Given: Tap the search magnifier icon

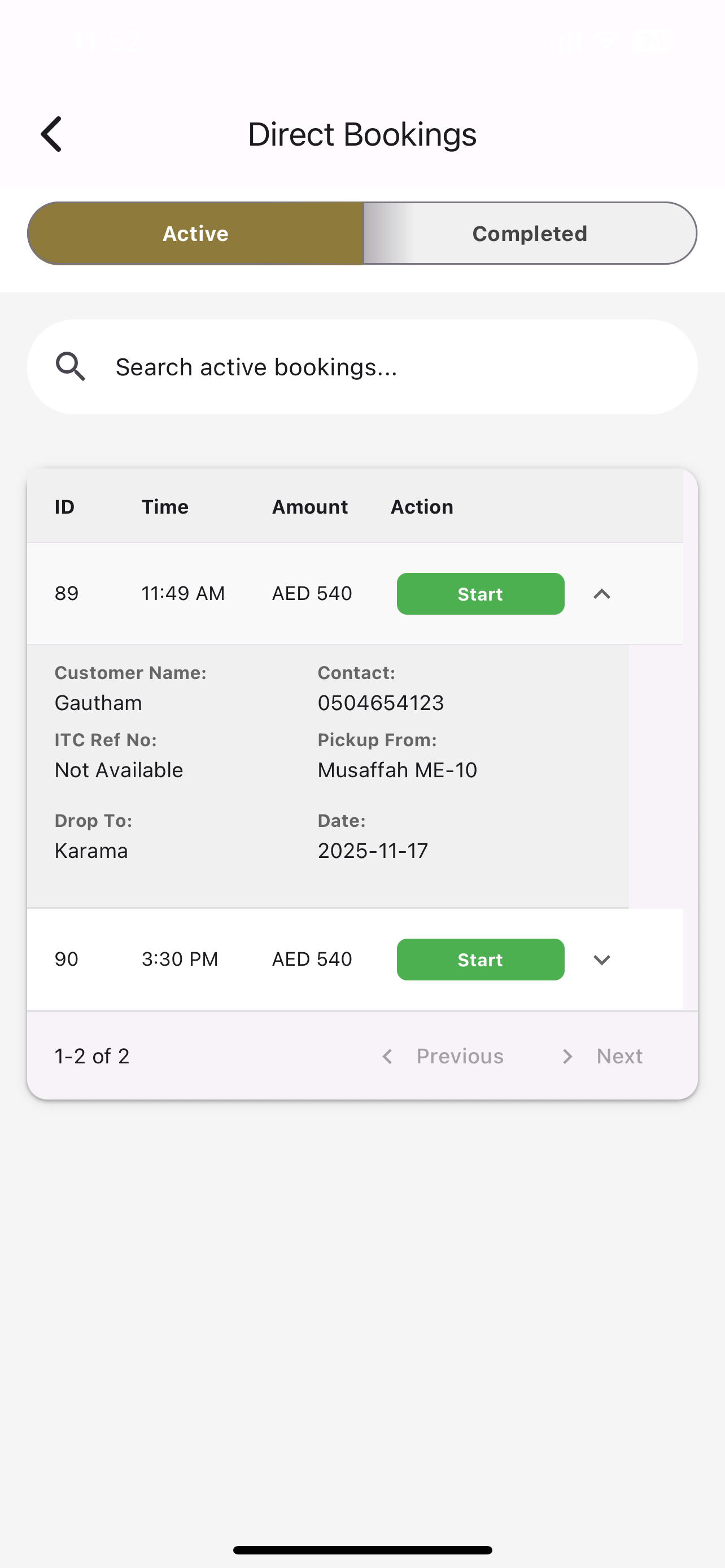Looking at the screenshot, I should (x=71, y=366).
